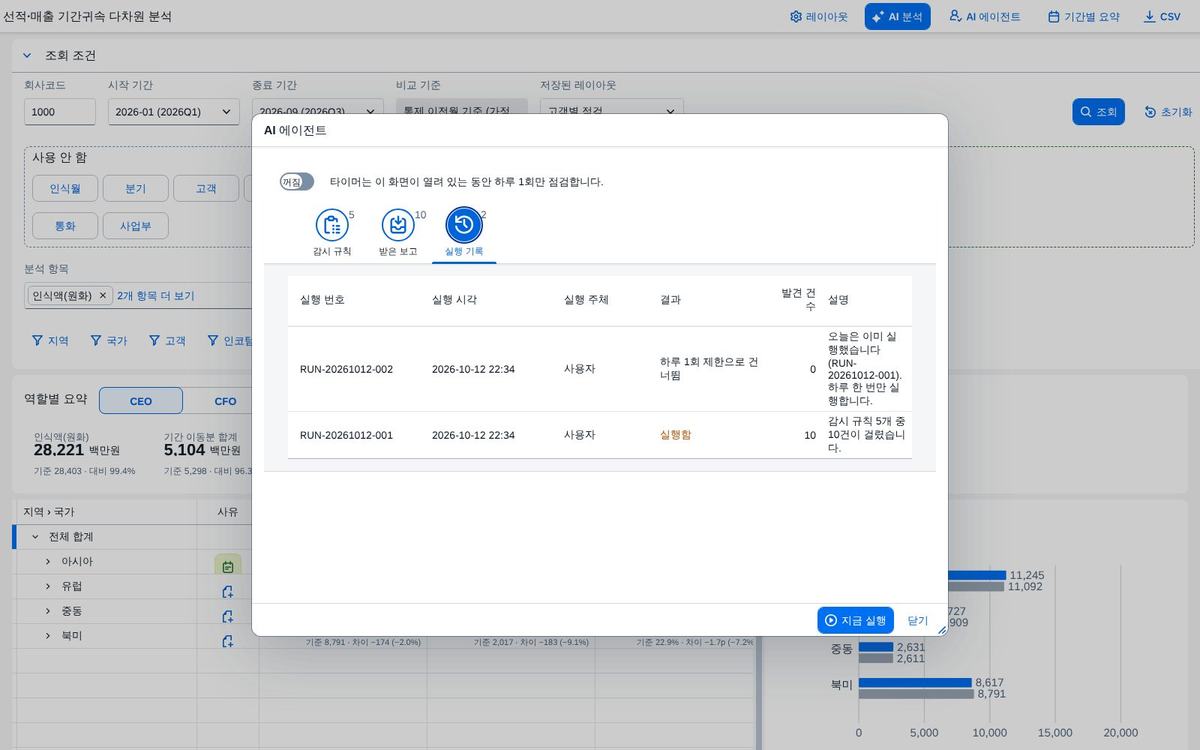The image size is (1200, 750).
Task: Add a reason note for 유럽 row
Action: [x=228, y=592]
